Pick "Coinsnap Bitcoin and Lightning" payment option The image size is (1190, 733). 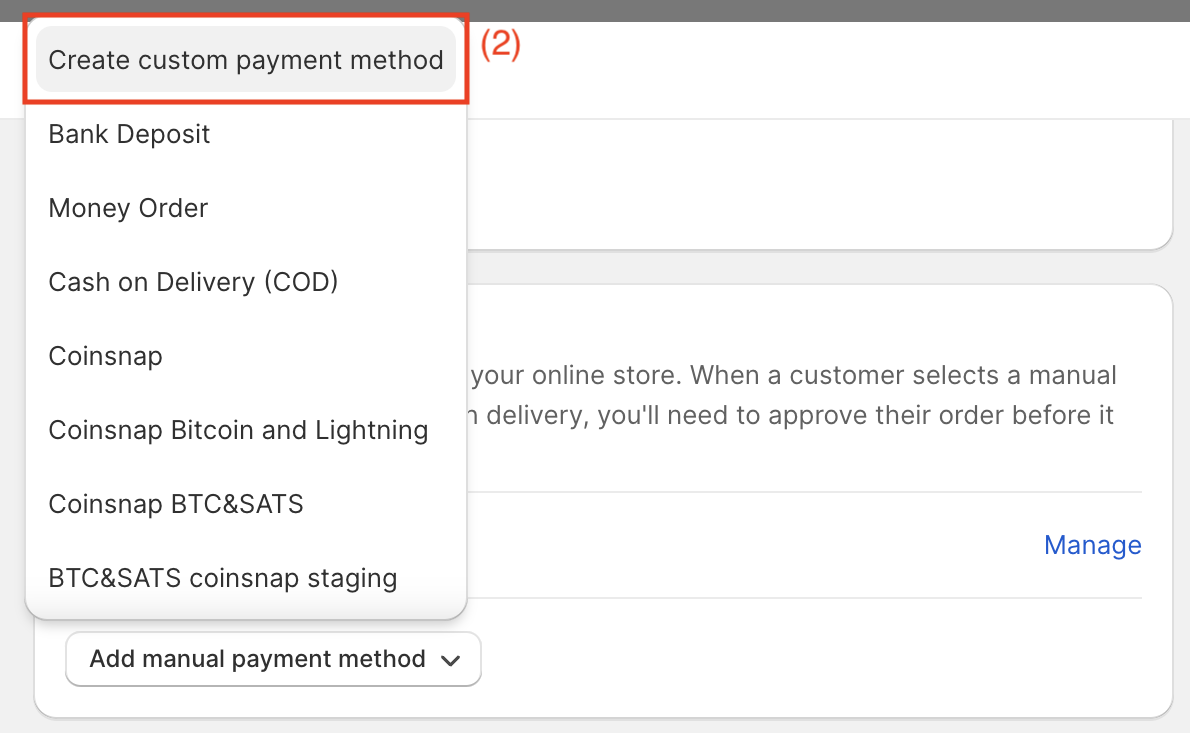click(x=238, y=430)
